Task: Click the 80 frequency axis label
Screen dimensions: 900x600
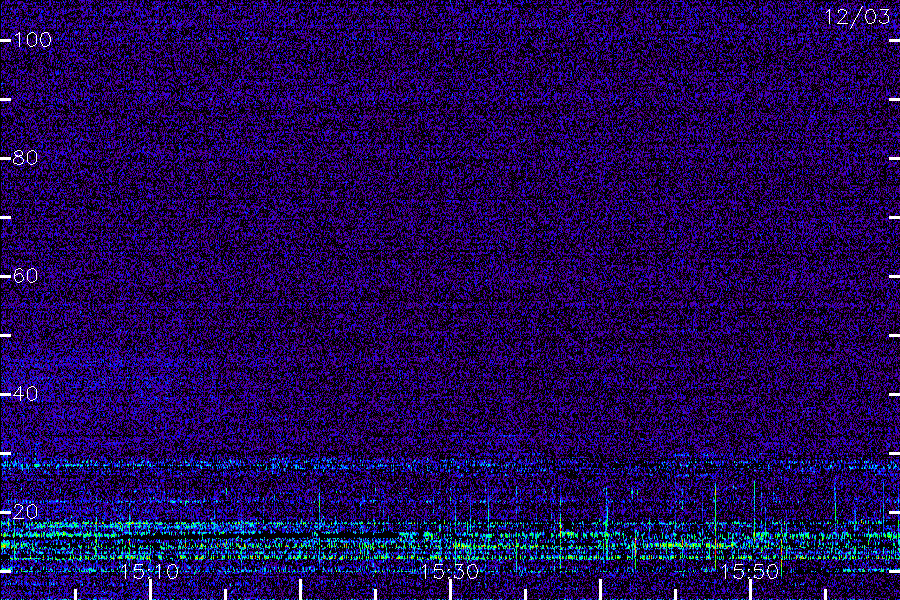Action: coord(25,158)
